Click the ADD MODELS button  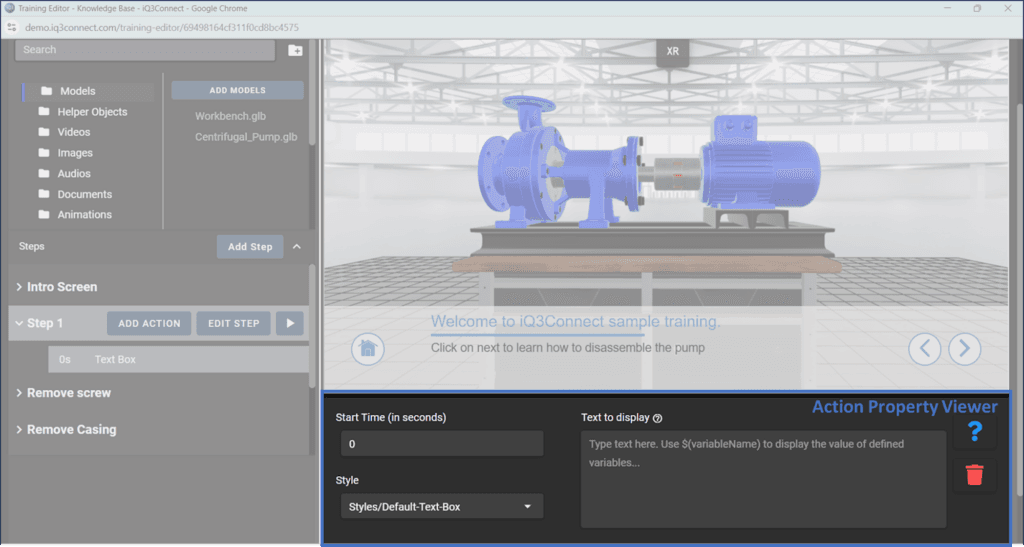tap(237, 90)
